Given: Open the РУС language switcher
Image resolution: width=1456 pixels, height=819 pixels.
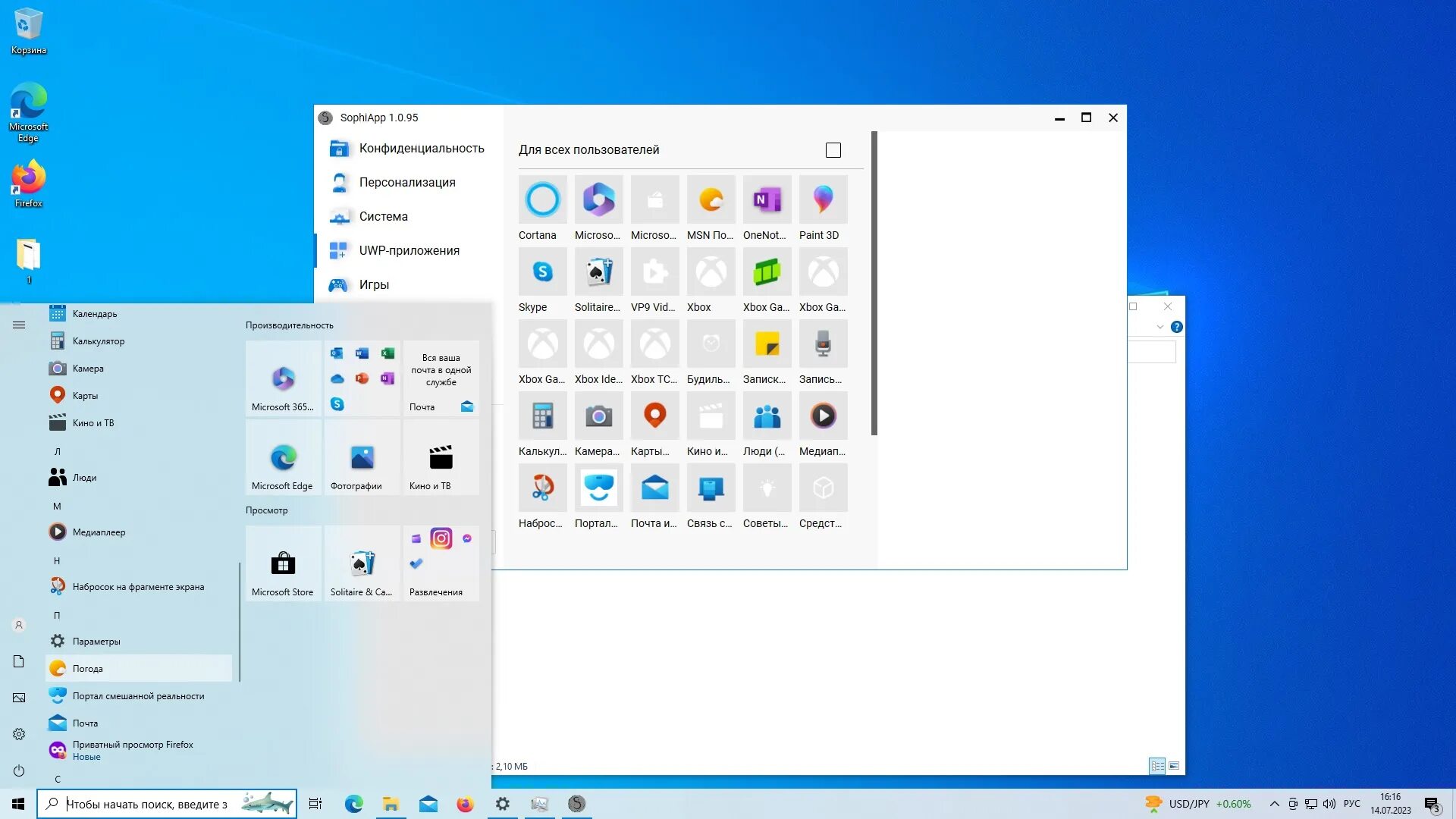Looking at the screenshot, I should click(1352, 804).
